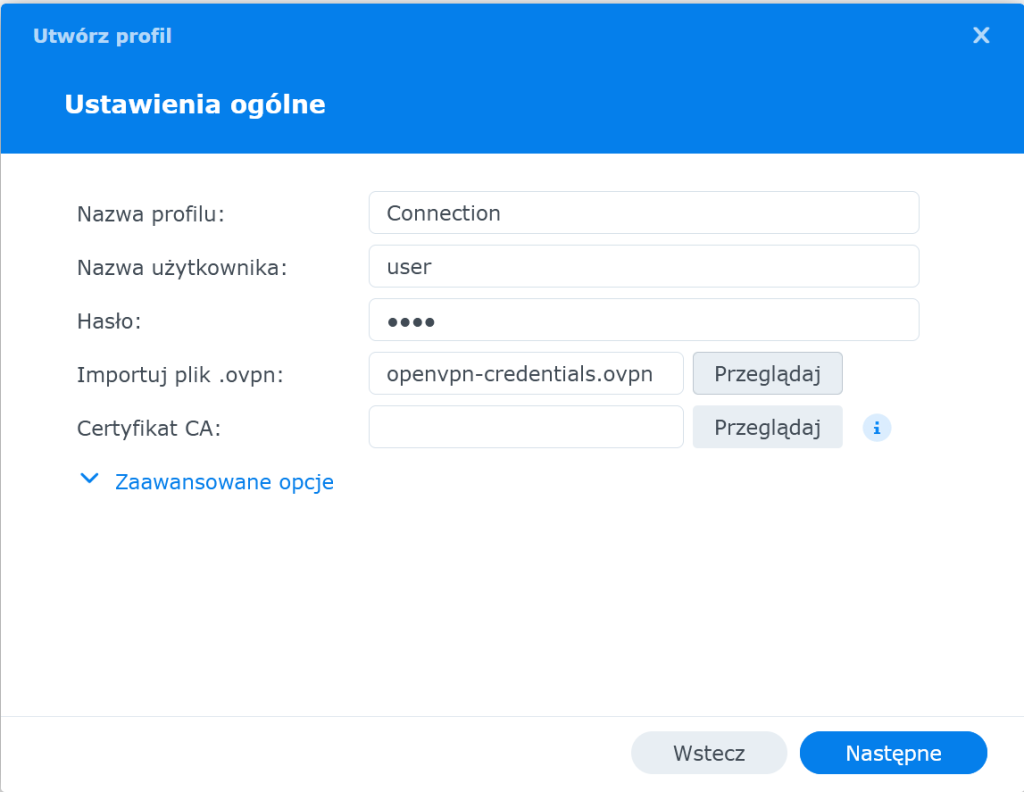Click the openvpn-credentials.ovpn file field

[x=526, y=374]
